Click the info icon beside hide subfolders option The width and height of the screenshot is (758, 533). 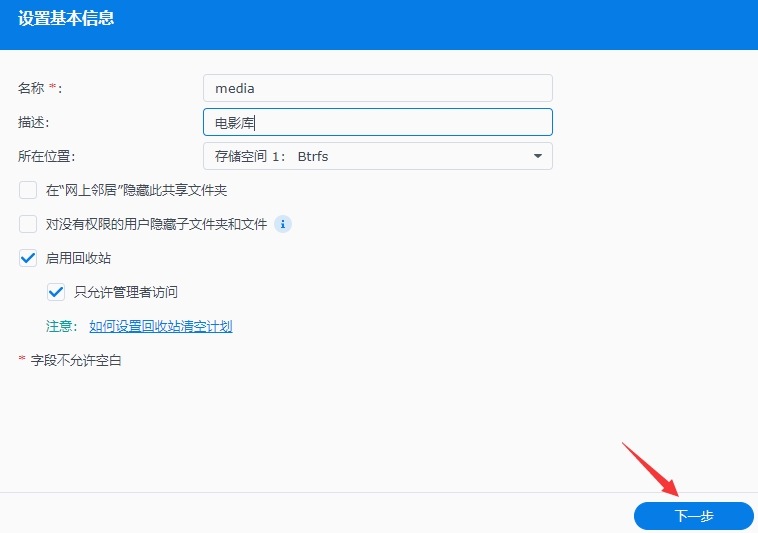283,224
